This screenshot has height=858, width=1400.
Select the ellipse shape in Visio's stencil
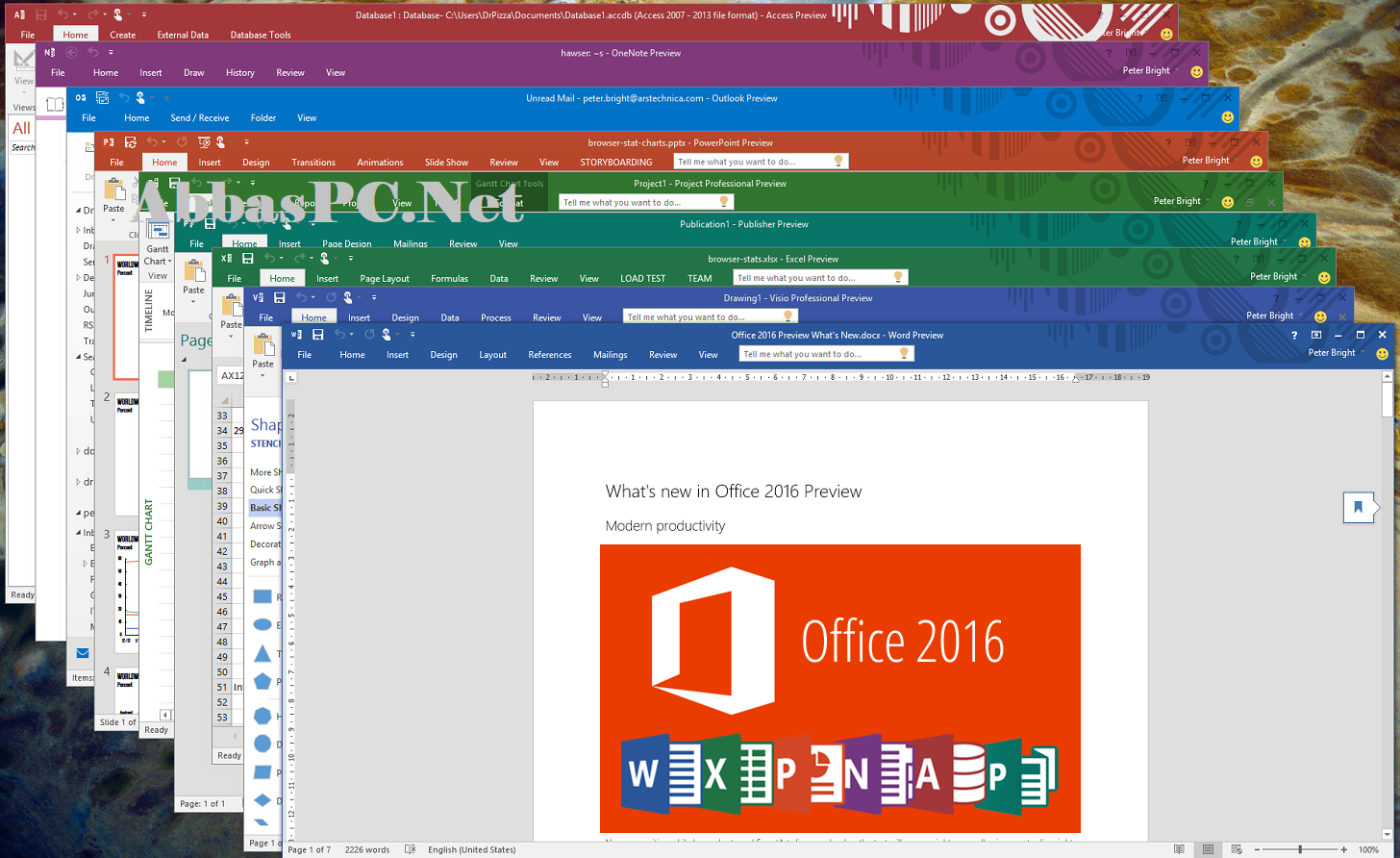[262, 625]
